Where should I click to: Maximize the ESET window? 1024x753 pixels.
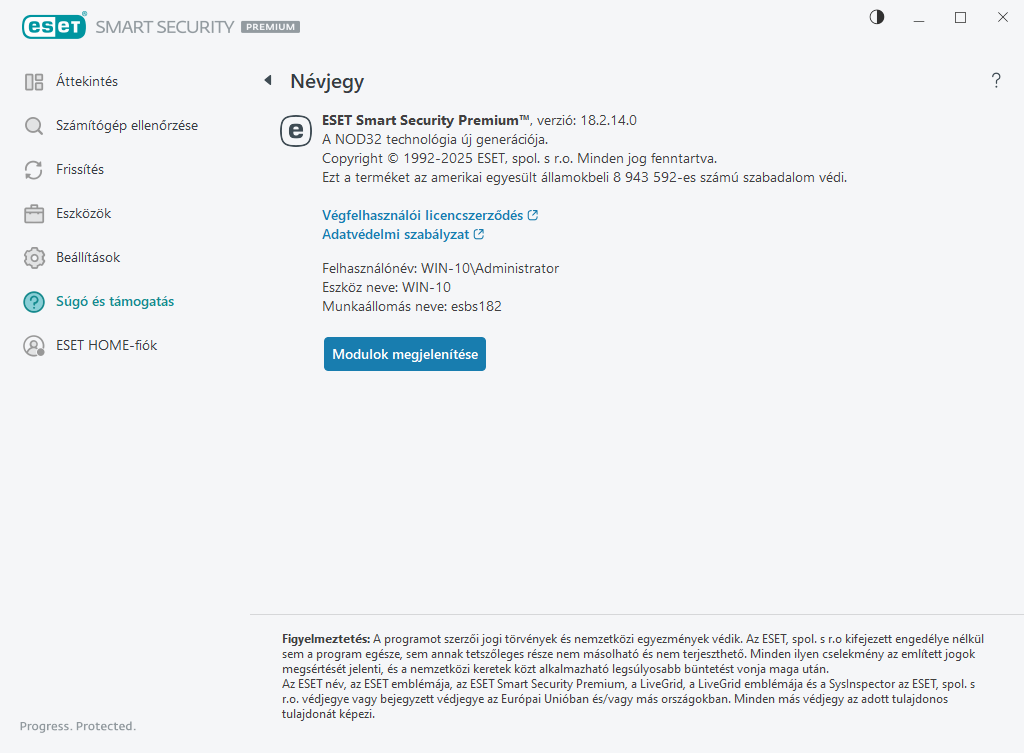pyautogui.click(x=961, y=17)
